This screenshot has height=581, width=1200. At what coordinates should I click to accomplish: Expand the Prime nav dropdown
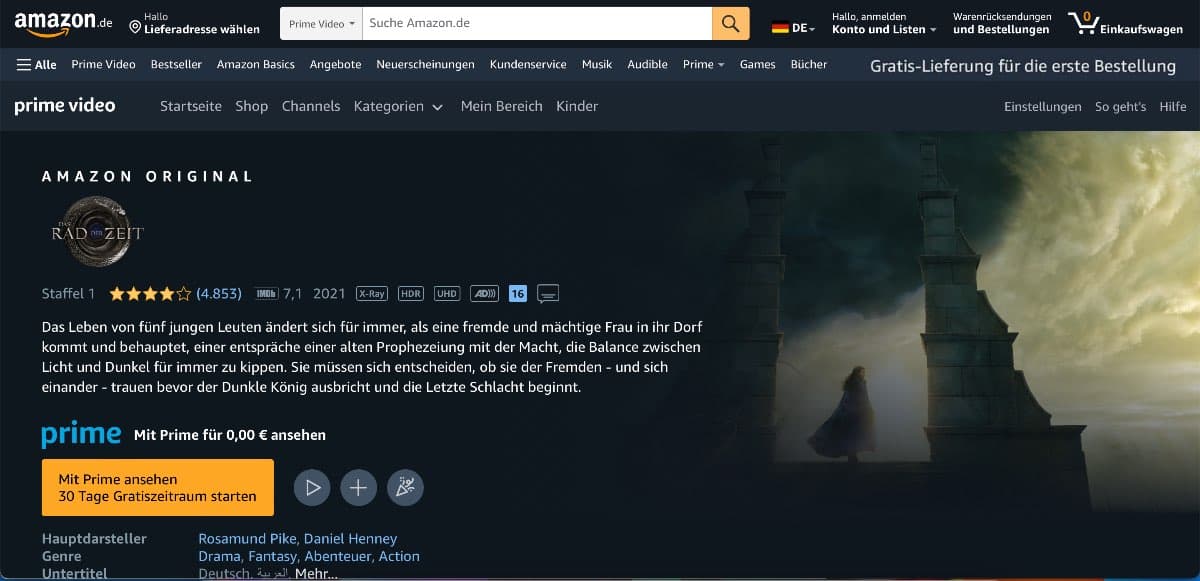(703, 64)
